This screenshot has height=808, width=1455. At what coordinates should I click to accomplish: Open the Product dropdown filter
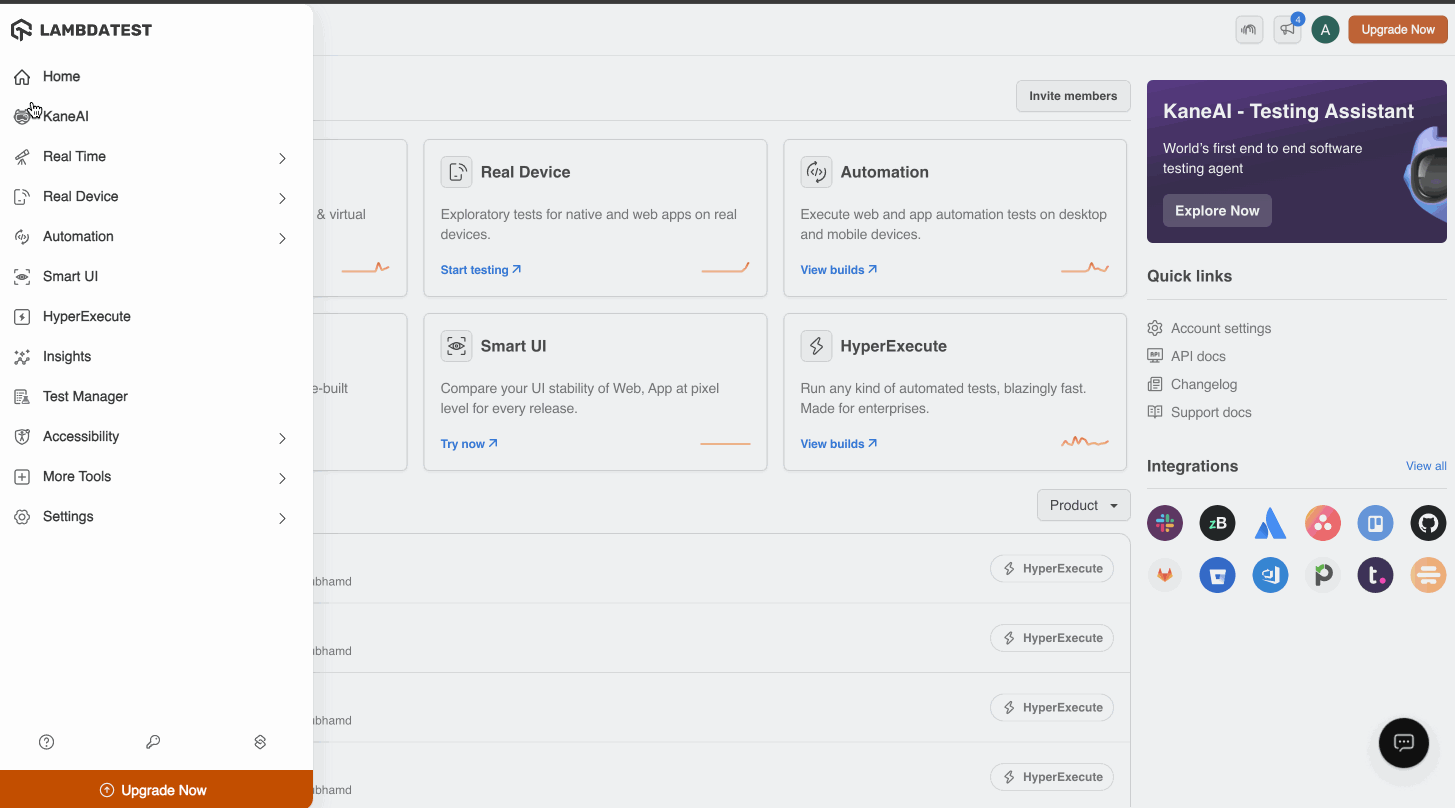click(1083, 505)
